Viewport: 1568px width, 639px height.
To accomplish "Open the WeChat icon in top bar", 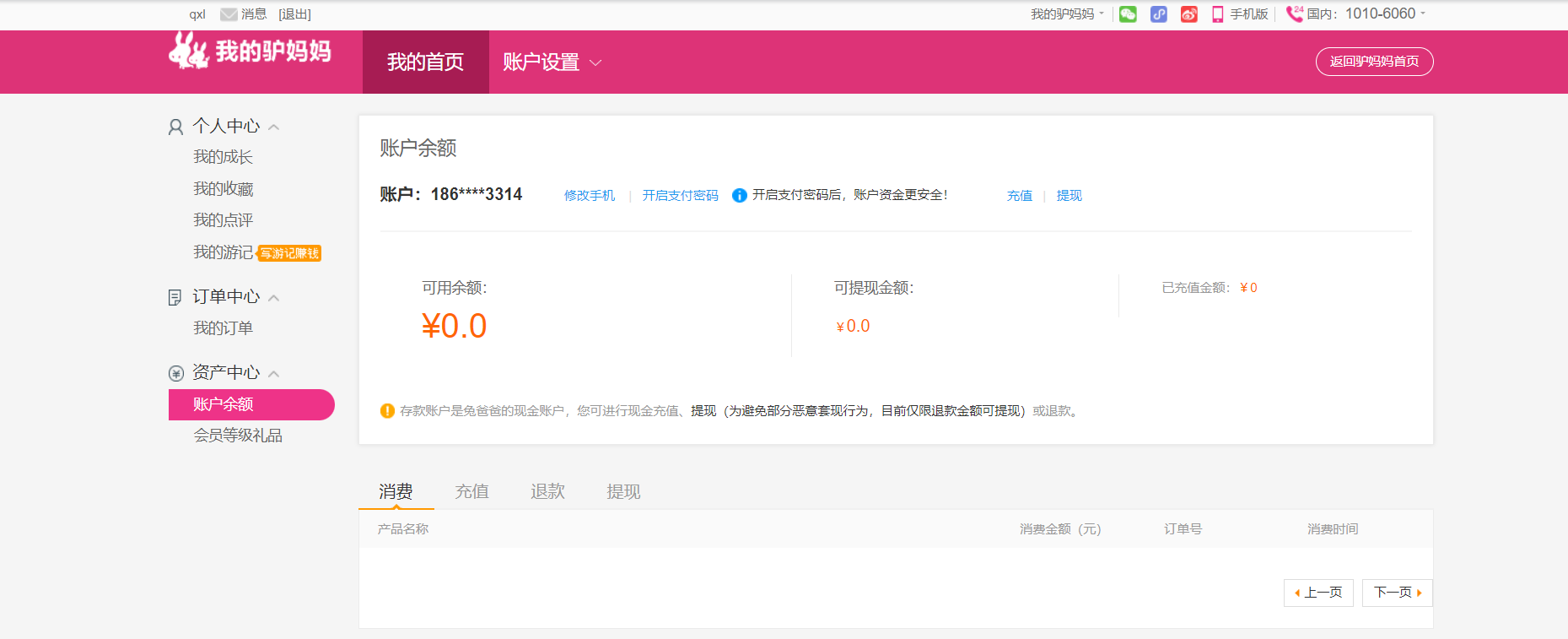I will pos(1128,14).
